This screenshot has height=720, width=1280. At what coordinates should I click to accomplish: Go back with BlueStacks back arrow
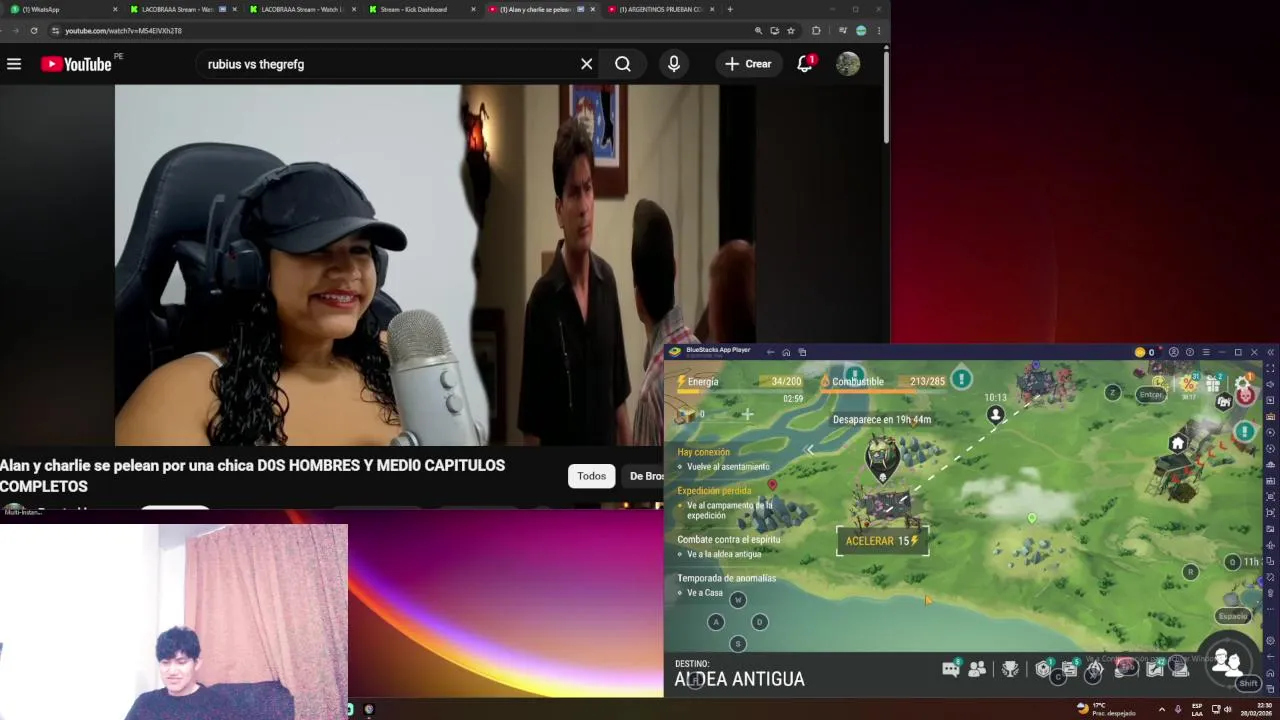coord(770,352)
